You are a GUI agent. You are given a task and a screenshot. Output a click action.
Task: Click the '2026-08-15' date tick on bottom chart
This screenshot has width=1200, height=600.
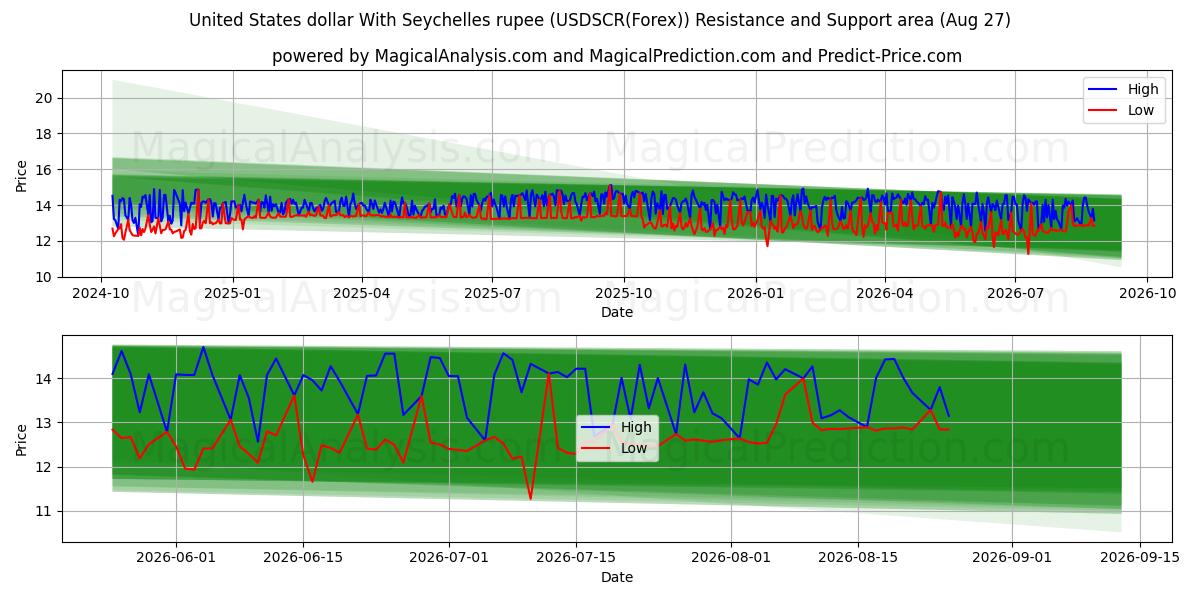point(858,560)
